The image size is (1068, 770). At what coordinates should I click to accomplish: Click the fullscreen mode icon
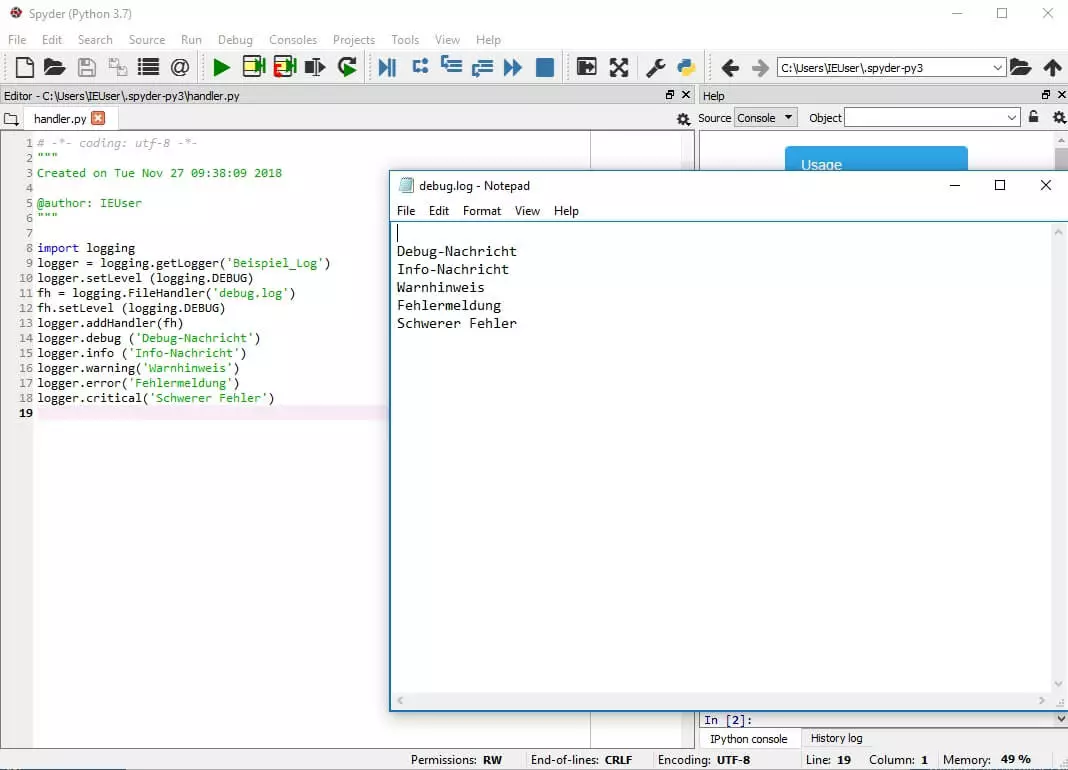point(619,67)
